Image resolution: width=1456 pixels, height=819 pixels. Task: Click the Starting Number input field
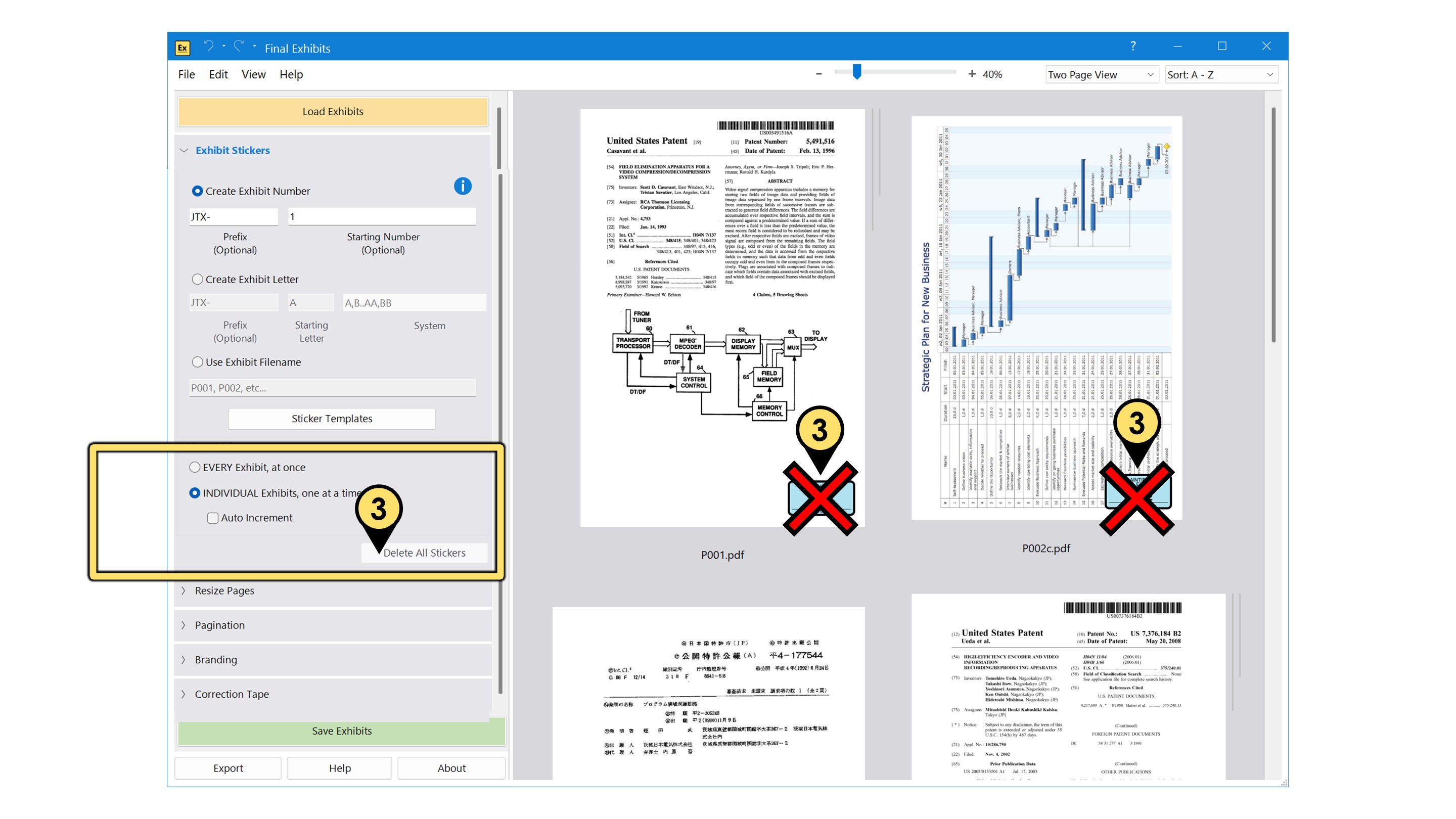[x=382, y=216]
